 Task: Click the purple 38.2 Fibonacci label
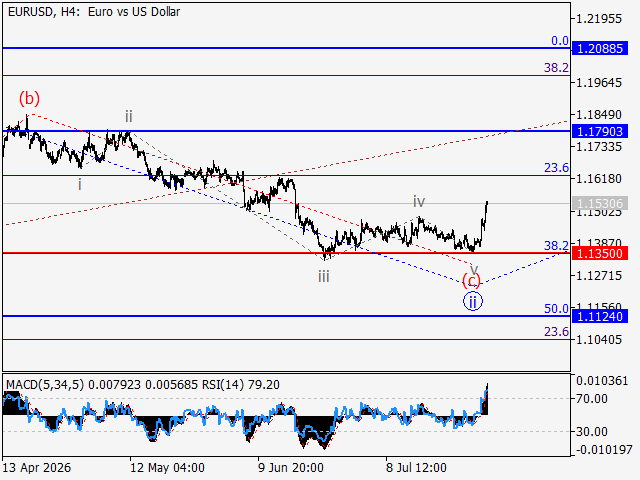tap(556, 68)
